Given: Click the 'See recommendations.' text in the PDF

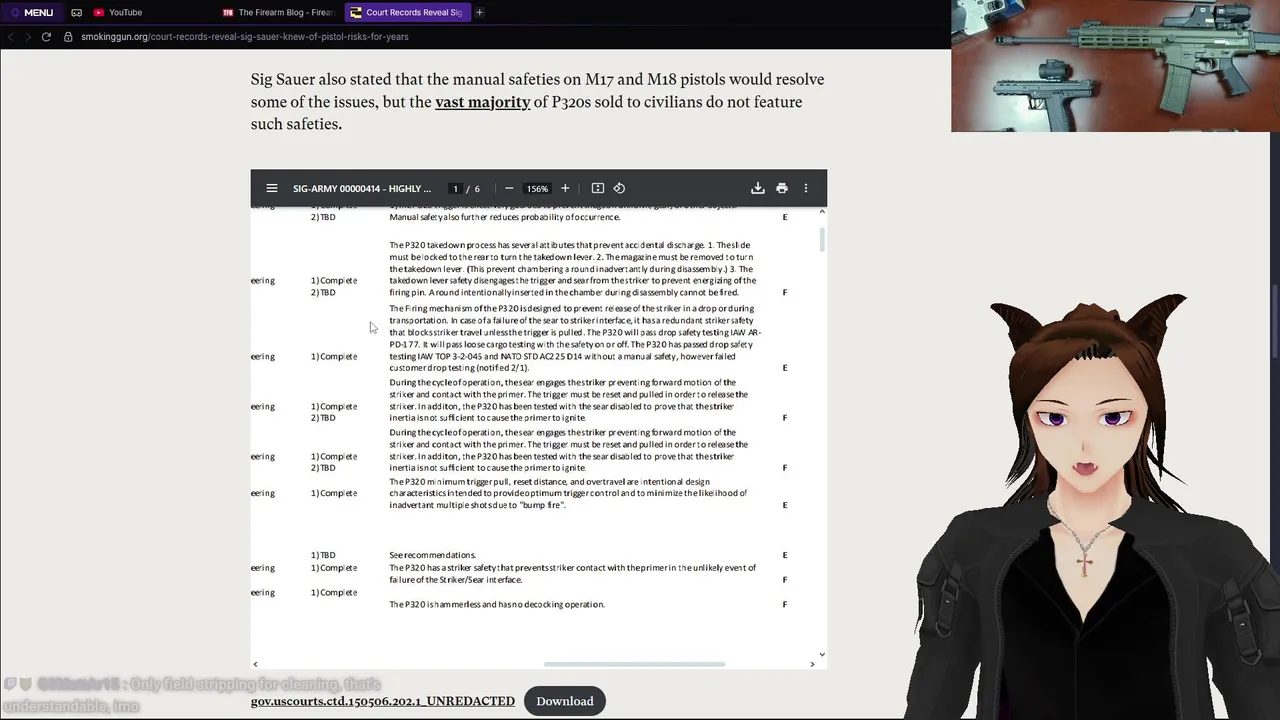Looking at the screenshot, I should (x=432, y=555).
